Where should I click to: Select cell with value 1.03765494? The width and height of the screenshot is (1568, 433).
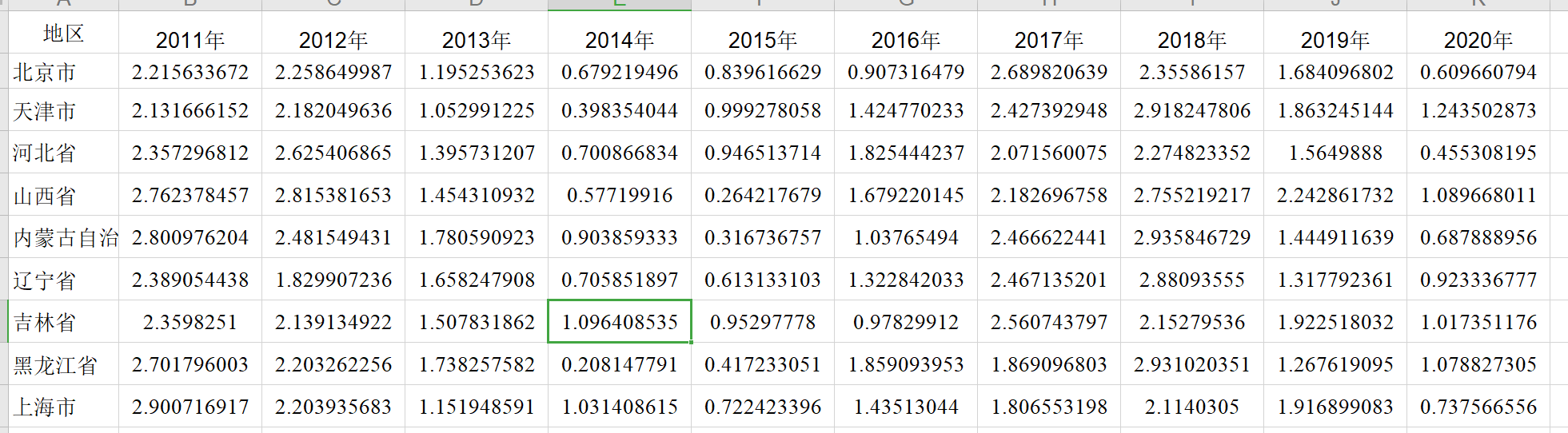(906, 237)
